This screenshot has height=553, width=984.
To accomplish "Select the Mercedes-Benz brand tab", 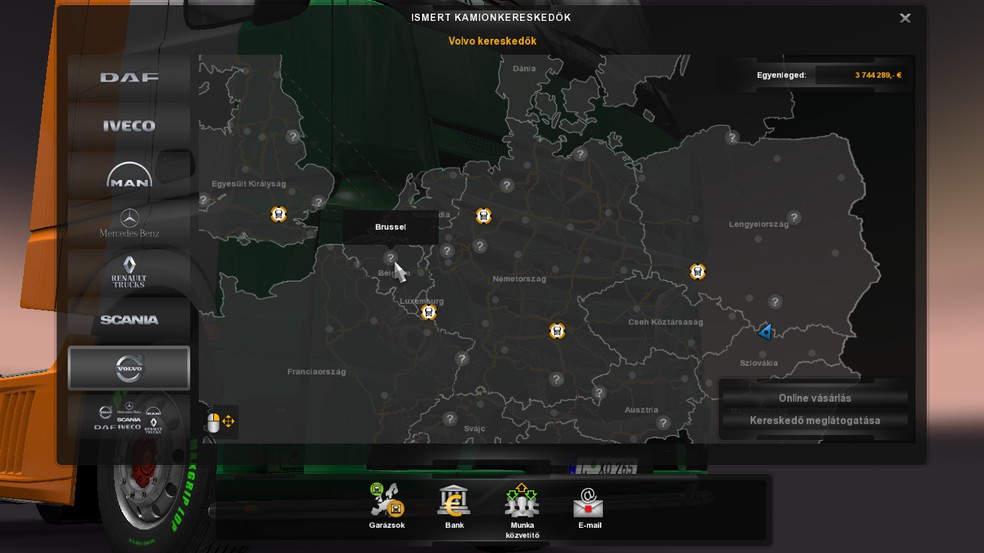I will (x=129, y=223).
